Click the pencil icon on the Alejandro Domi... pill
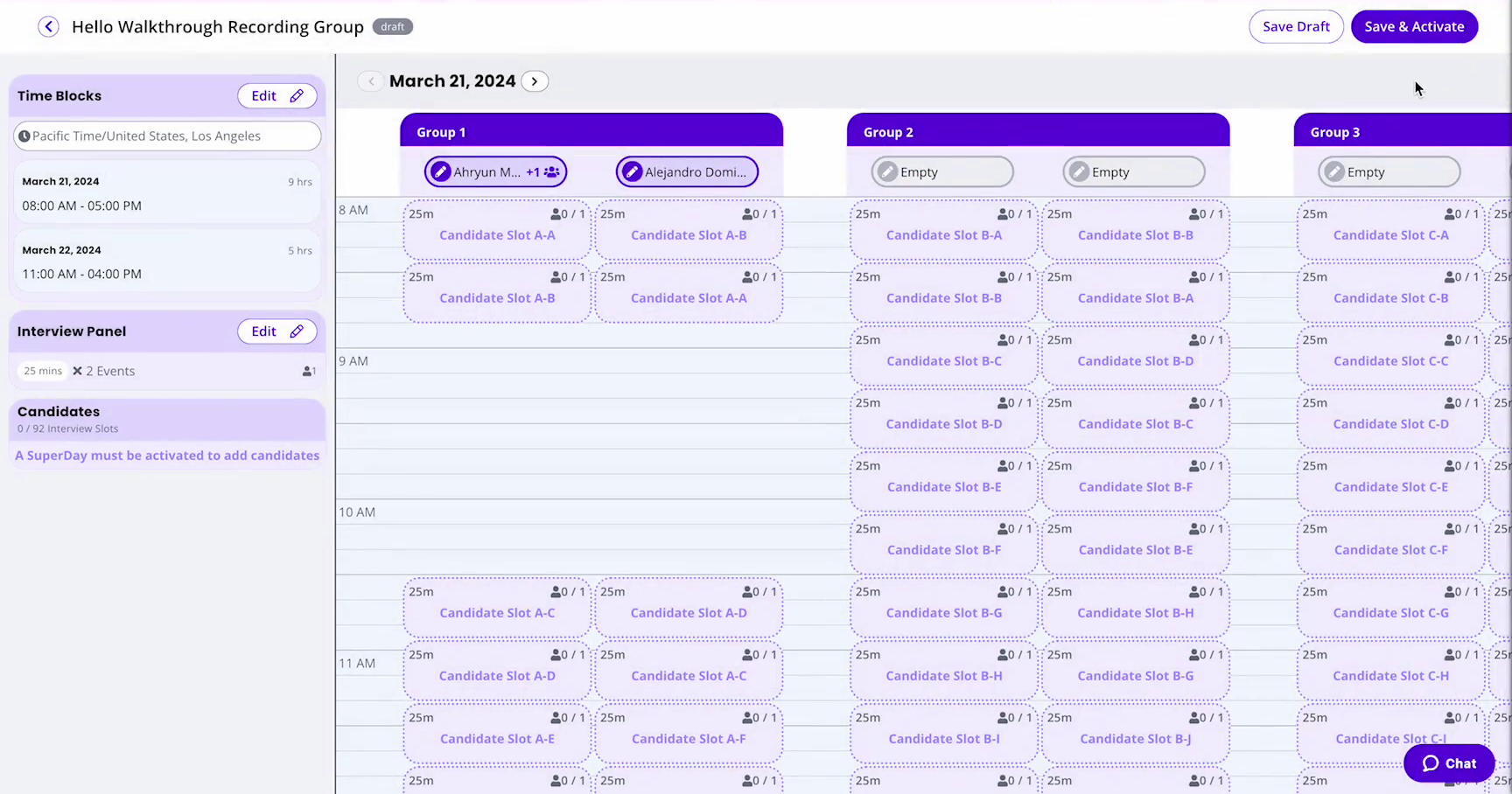Viewport: 1512px width, 794px height. coord(632,172)
